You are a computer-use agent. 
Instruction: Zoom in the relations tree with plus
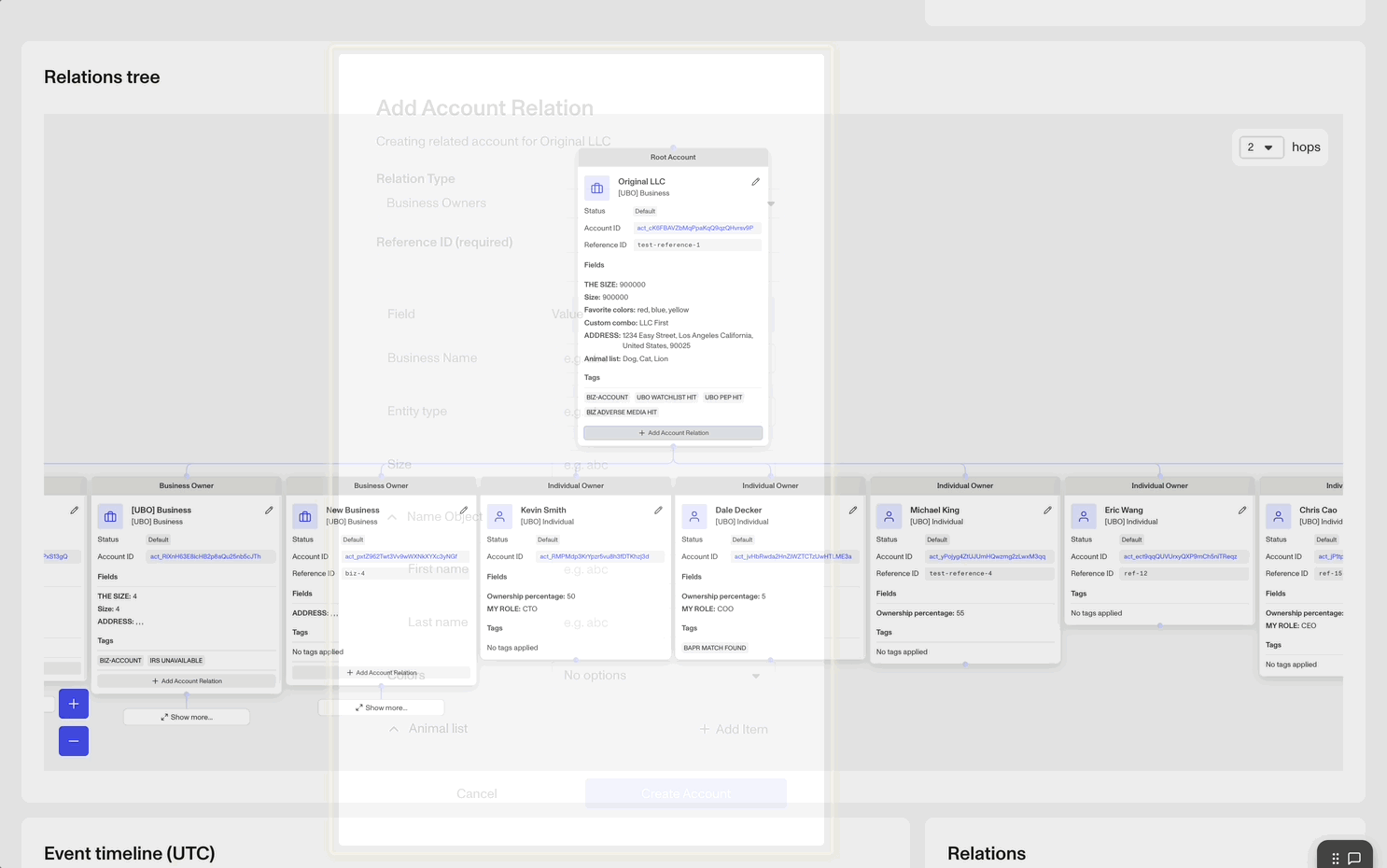74,704
